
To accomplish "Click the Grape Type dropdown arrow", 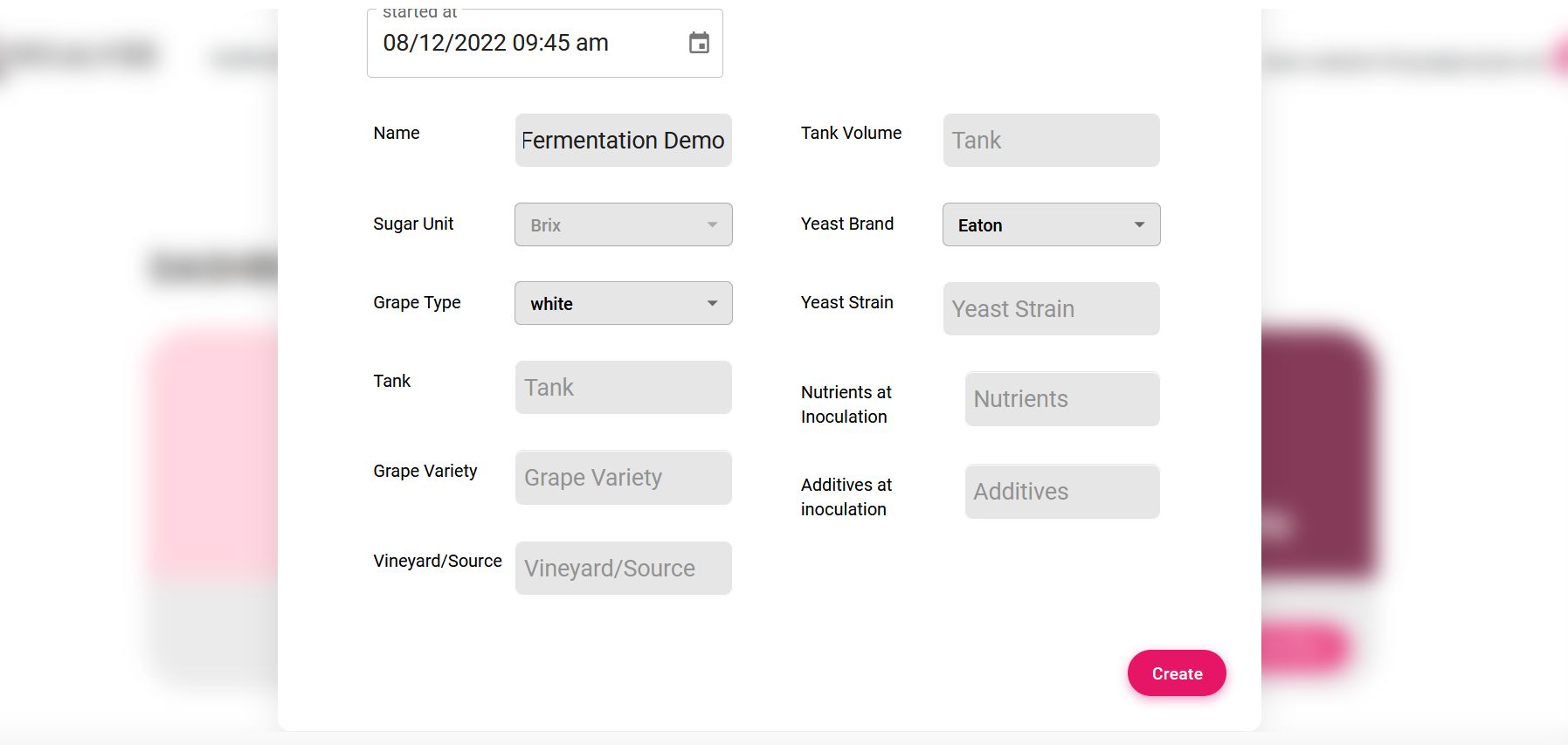I will [x=712, y=303].
